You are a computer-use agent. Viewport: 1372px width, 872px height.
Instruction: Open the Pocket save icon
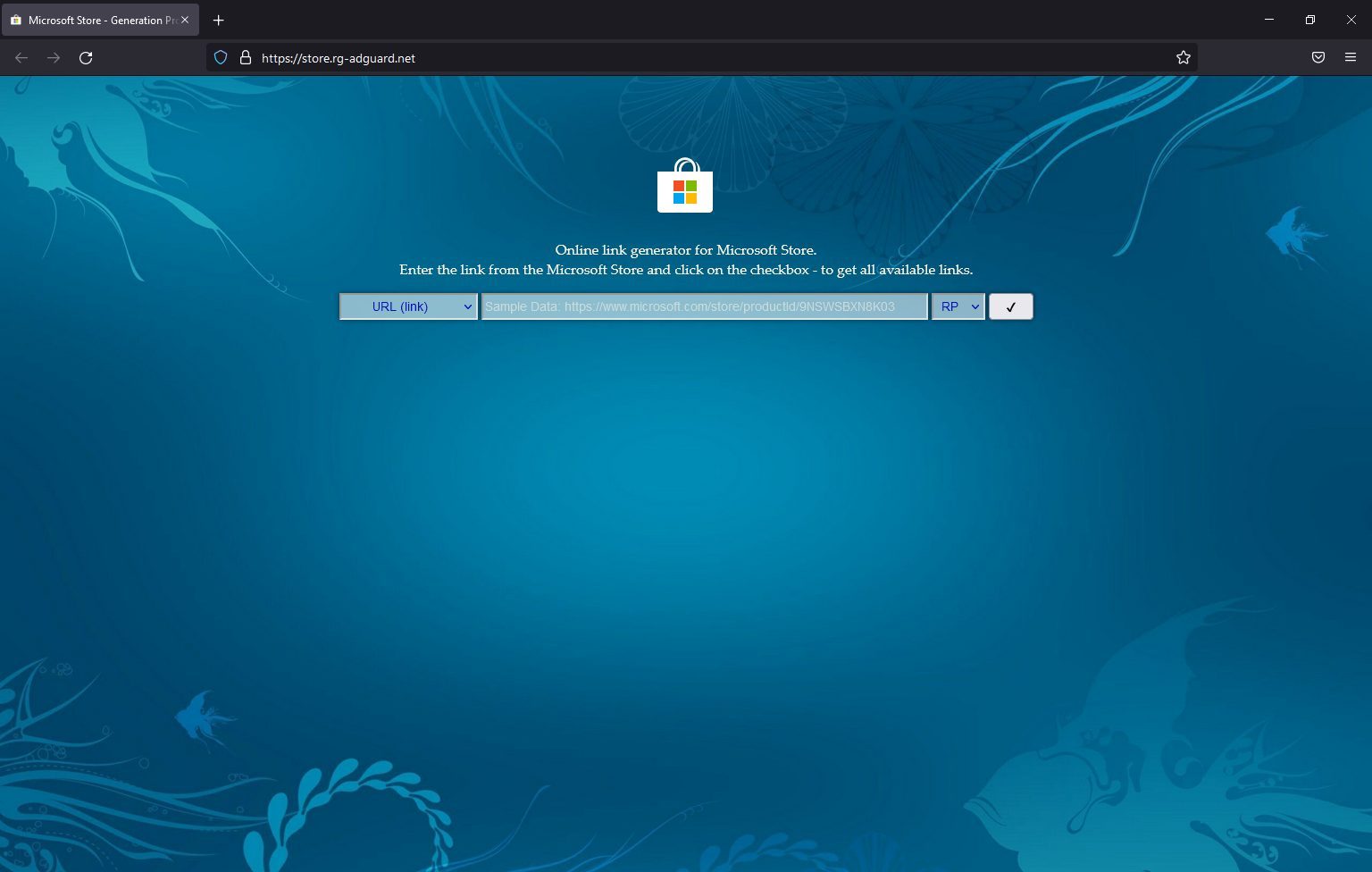click(1318, 58)
